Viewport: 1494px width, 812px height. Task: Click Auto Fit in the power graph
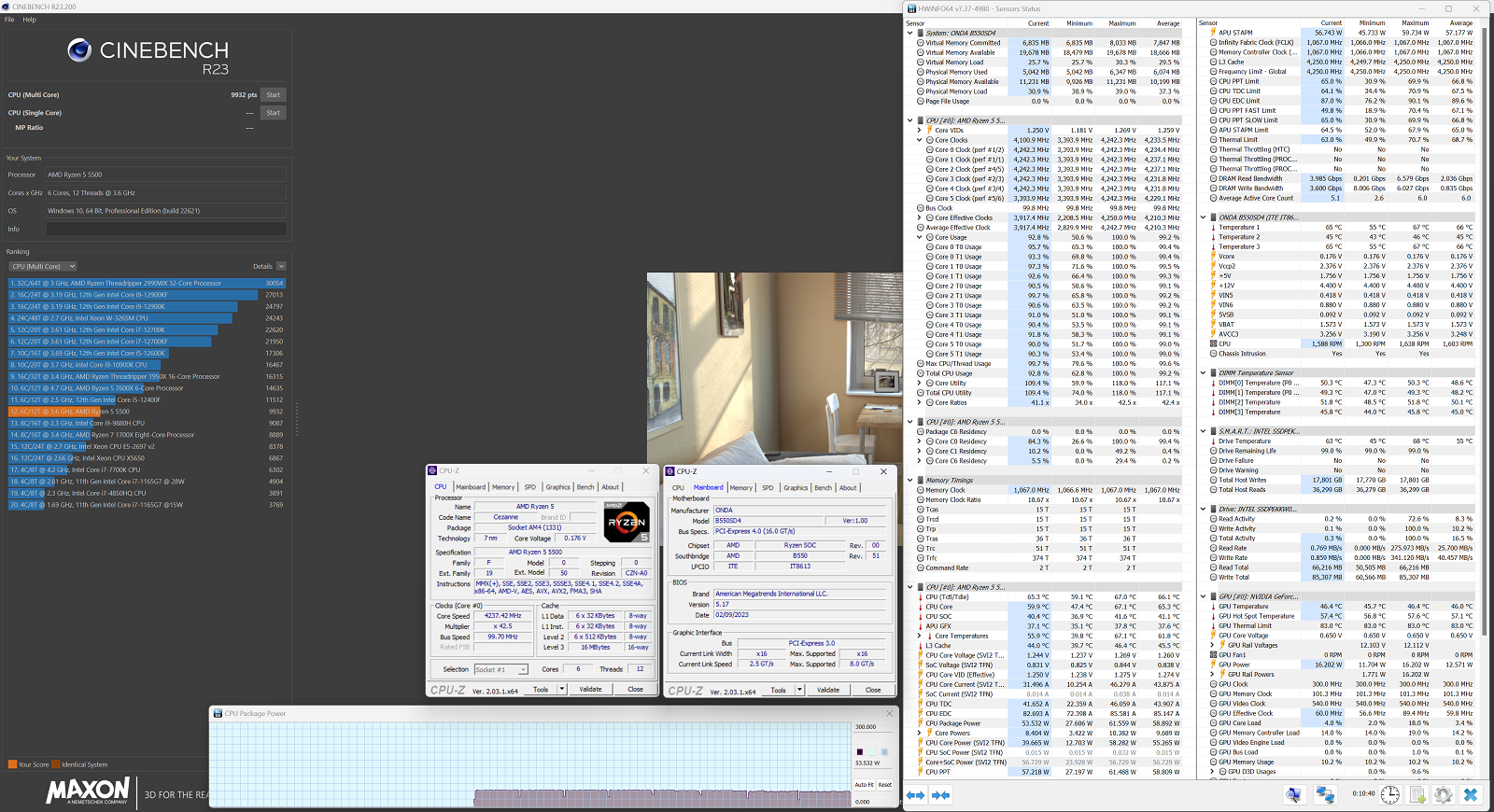click(864, 785)
